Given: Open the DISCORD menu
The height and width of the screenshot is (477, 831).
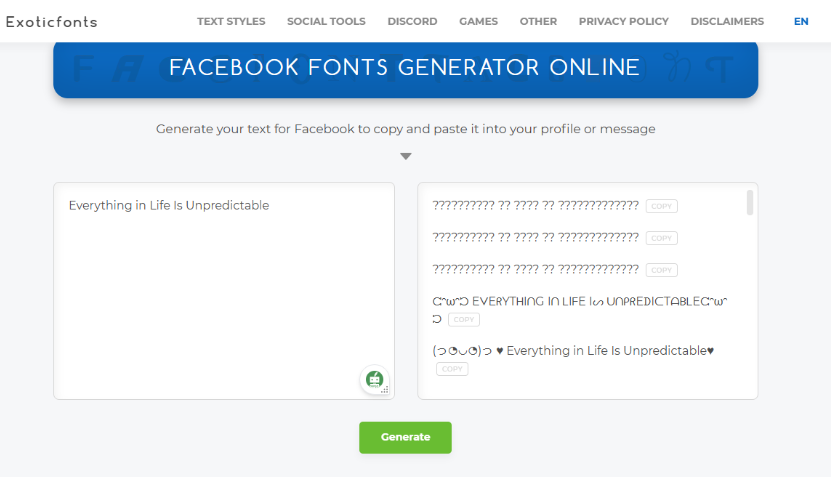Looking at the screenshot, I should coord(412,22).
